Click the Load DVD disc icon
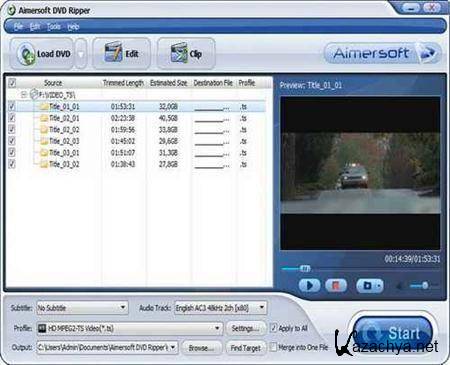450x365 pixels. coord(27,54)
